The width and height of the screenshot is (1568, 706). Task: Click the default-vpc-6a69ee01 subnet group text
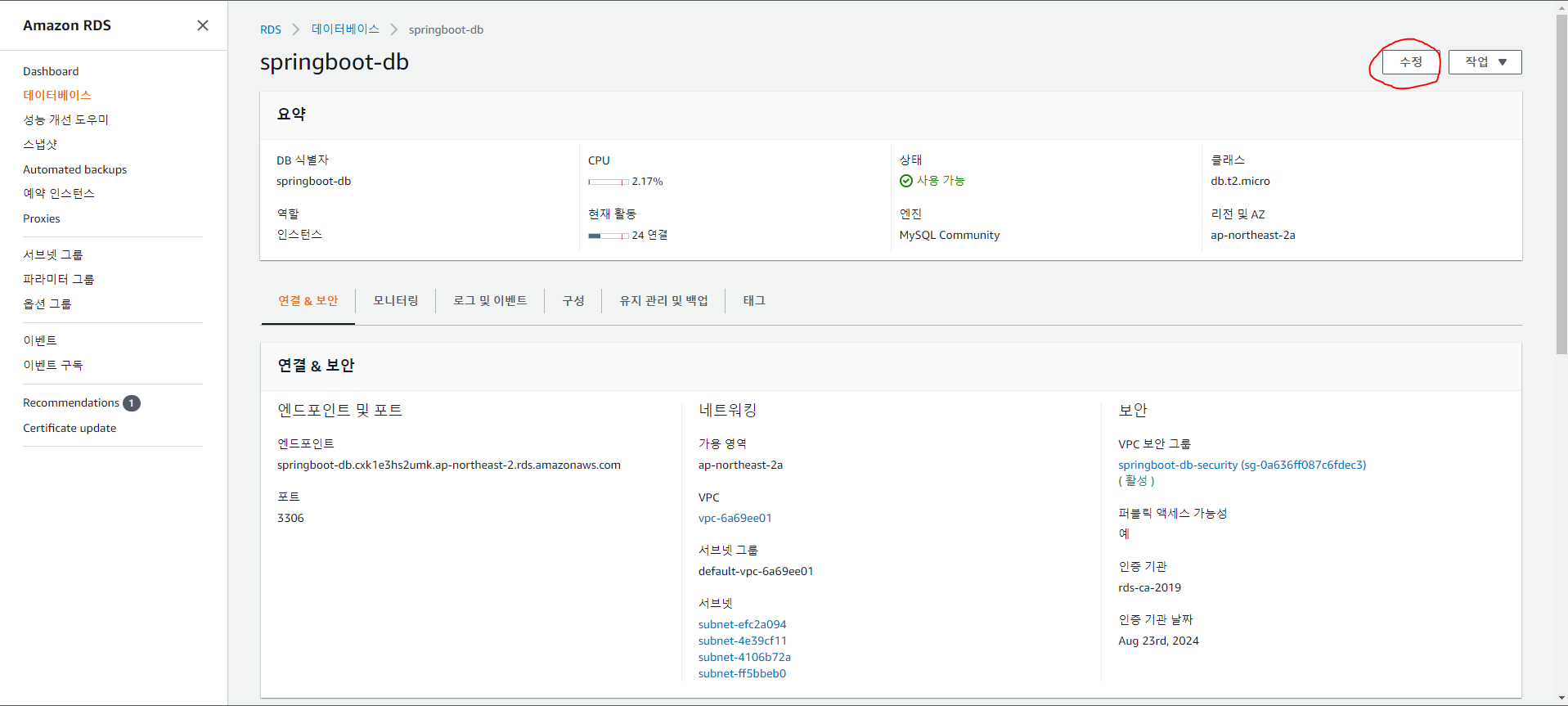[756, 571]
